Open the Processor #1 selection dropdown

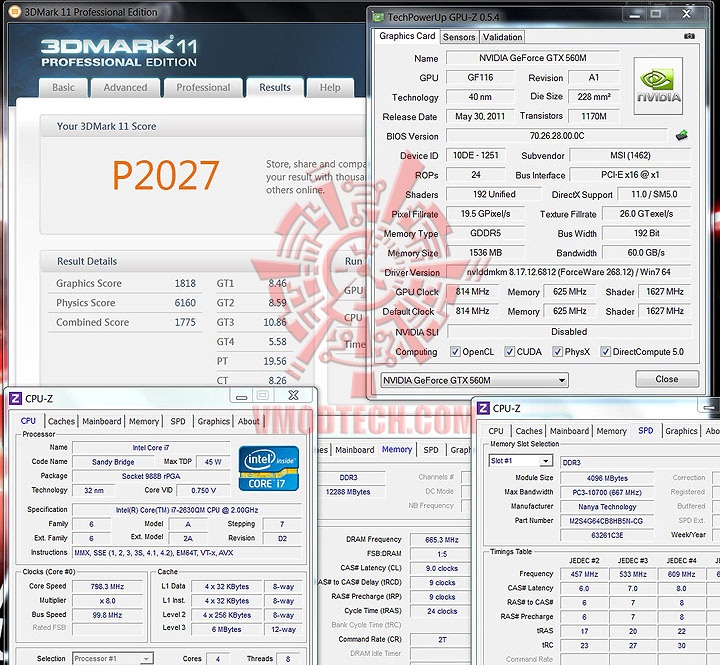click(x=112, y=659)
